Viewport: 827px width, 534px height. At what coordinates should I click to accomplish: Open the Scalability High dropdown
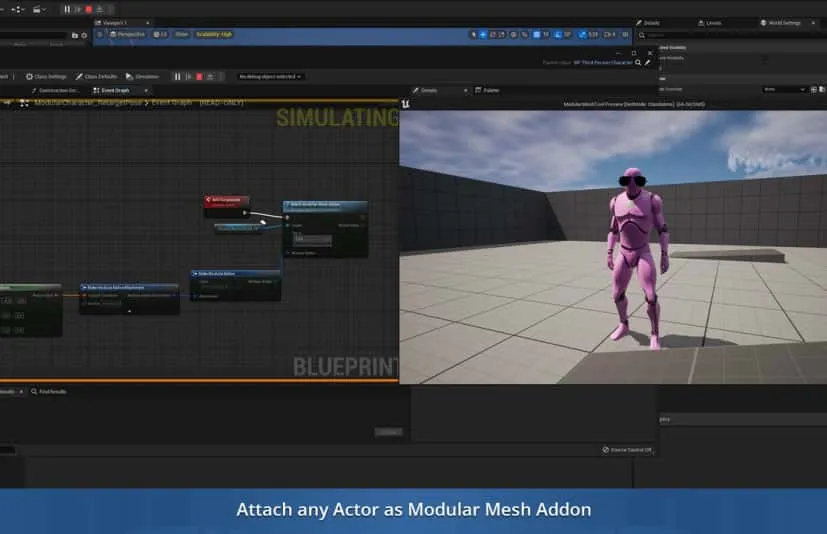(211, 34)
